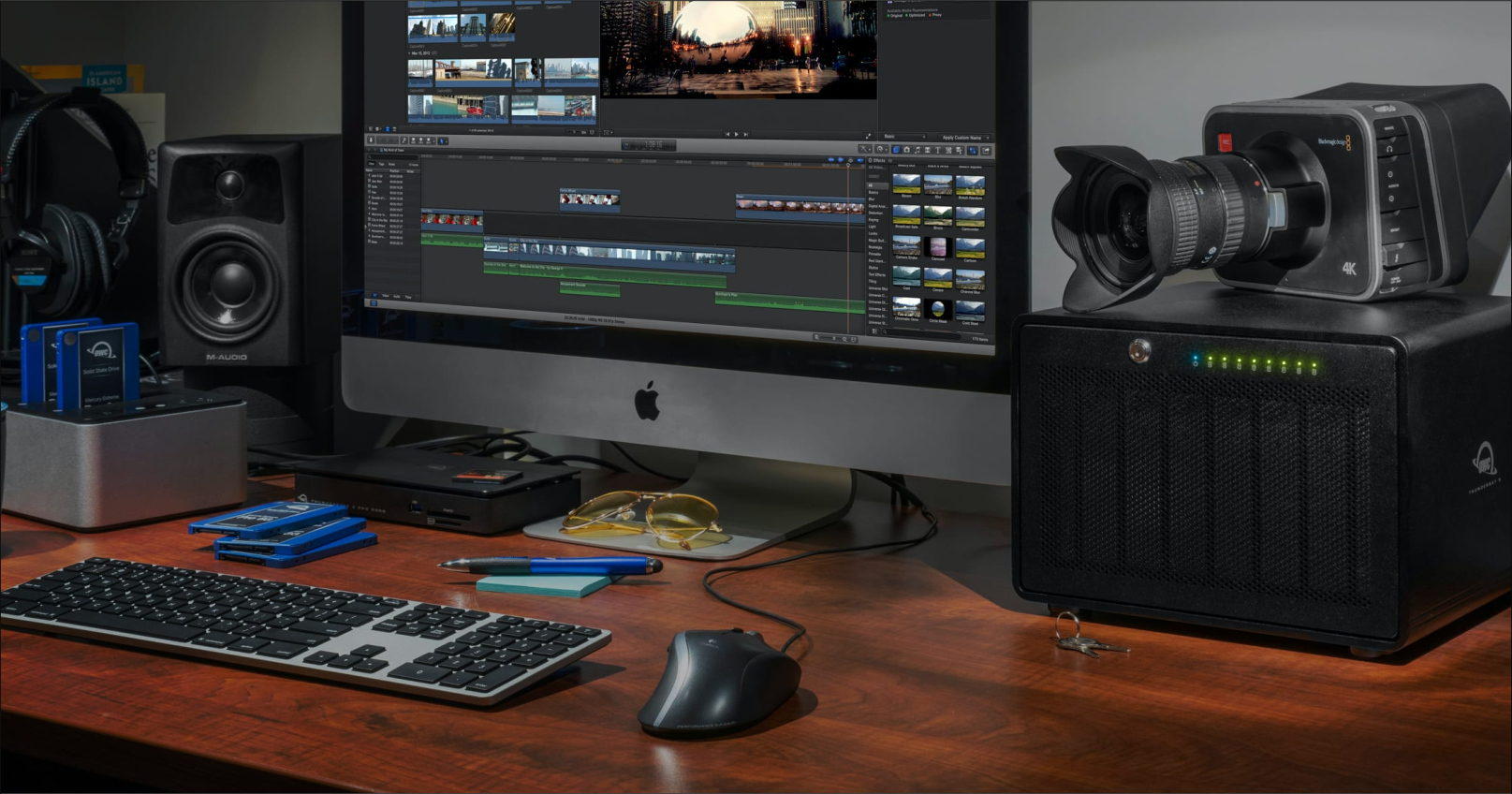
Task: Click the timeline zoom-in magnifier icon
Action: click(x=846, y=338)
